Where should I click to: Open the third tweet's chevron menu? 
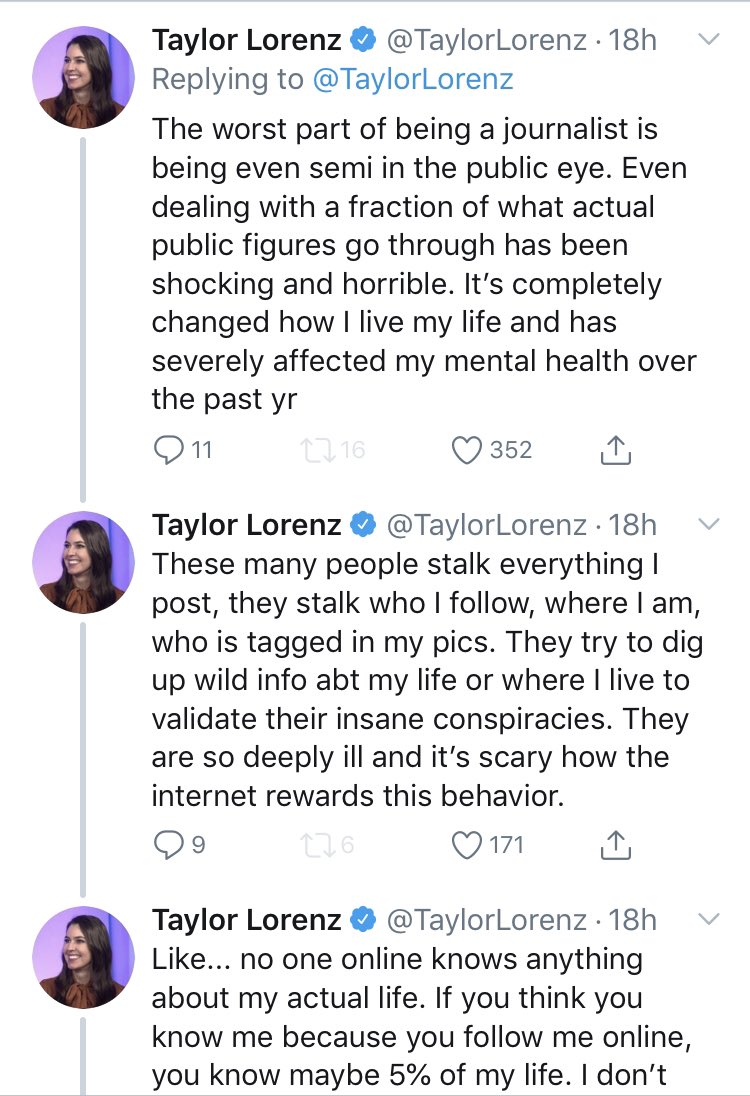pyautogui.click(x=708, y=918)
